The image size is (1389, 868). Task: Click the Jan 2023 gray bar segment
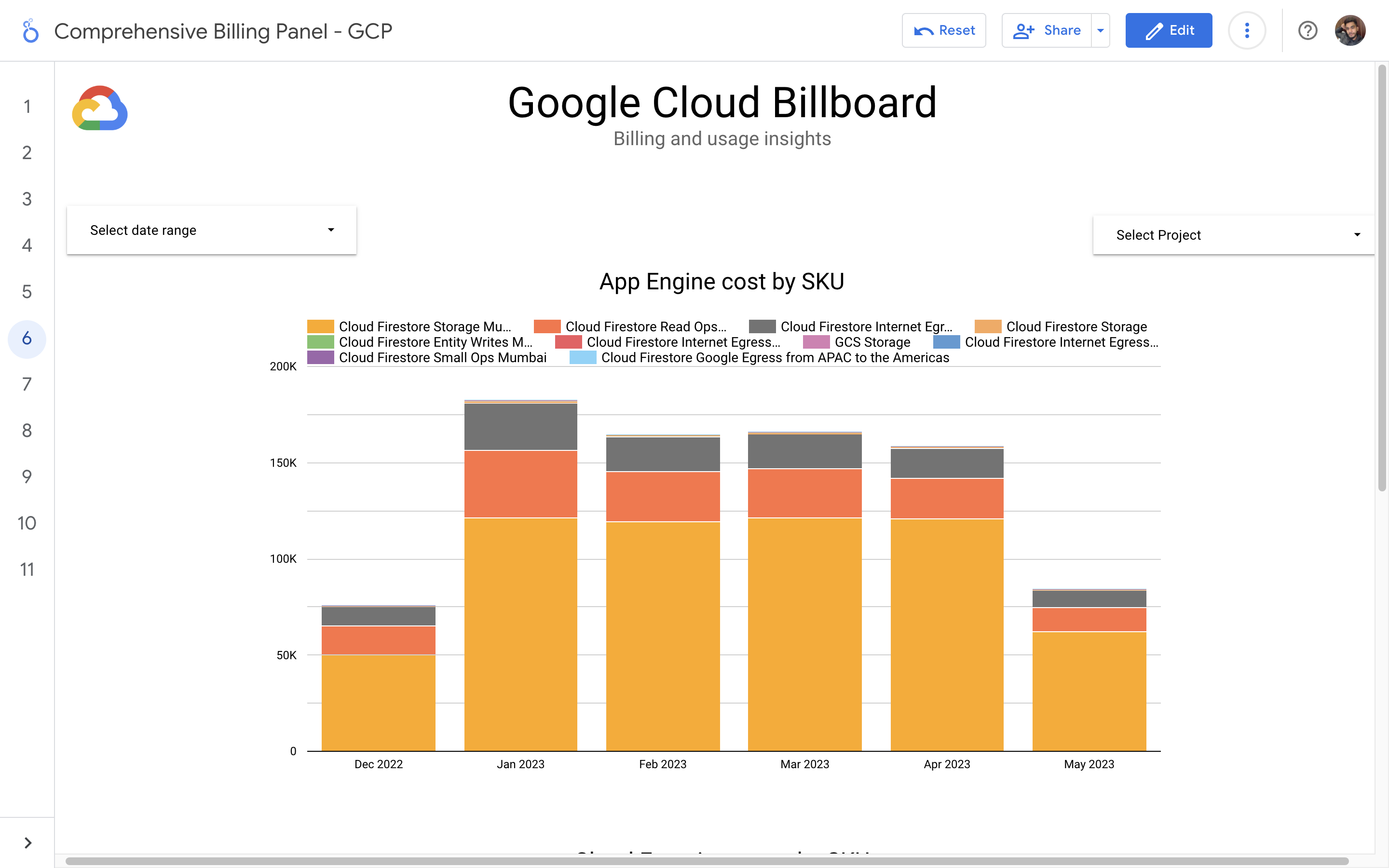520,427
